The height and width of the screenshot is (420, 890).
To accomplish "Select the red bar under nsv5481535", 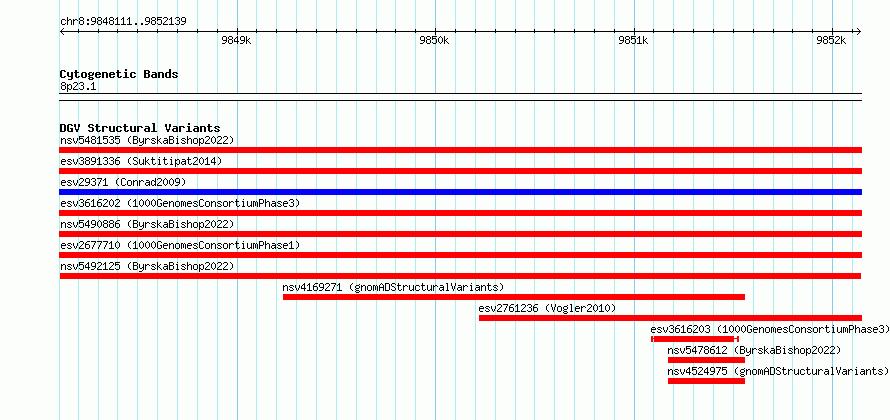I will tap(460, 150).
